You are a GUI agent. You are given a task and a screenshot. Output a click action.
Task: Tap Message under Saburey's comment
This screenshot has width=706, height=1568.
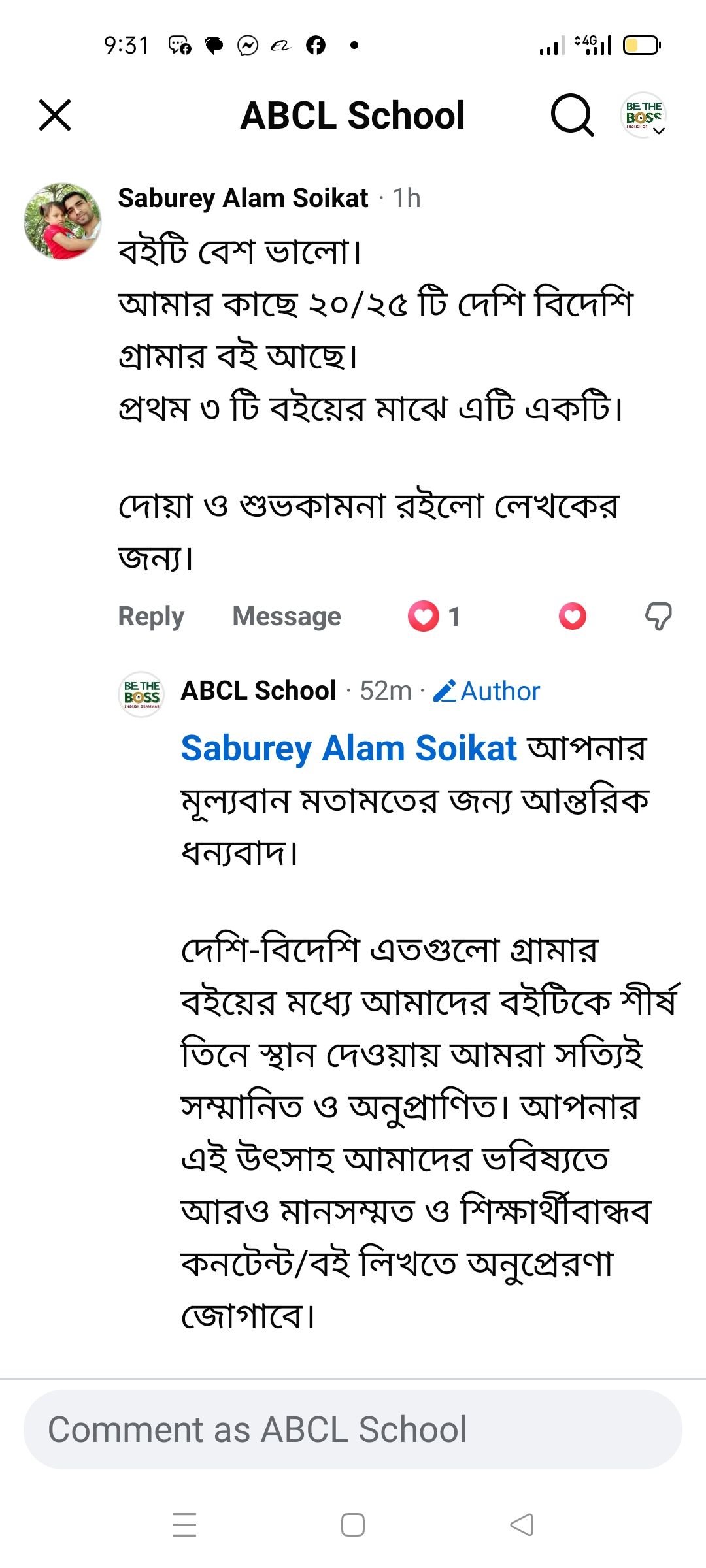click(286, 616)
